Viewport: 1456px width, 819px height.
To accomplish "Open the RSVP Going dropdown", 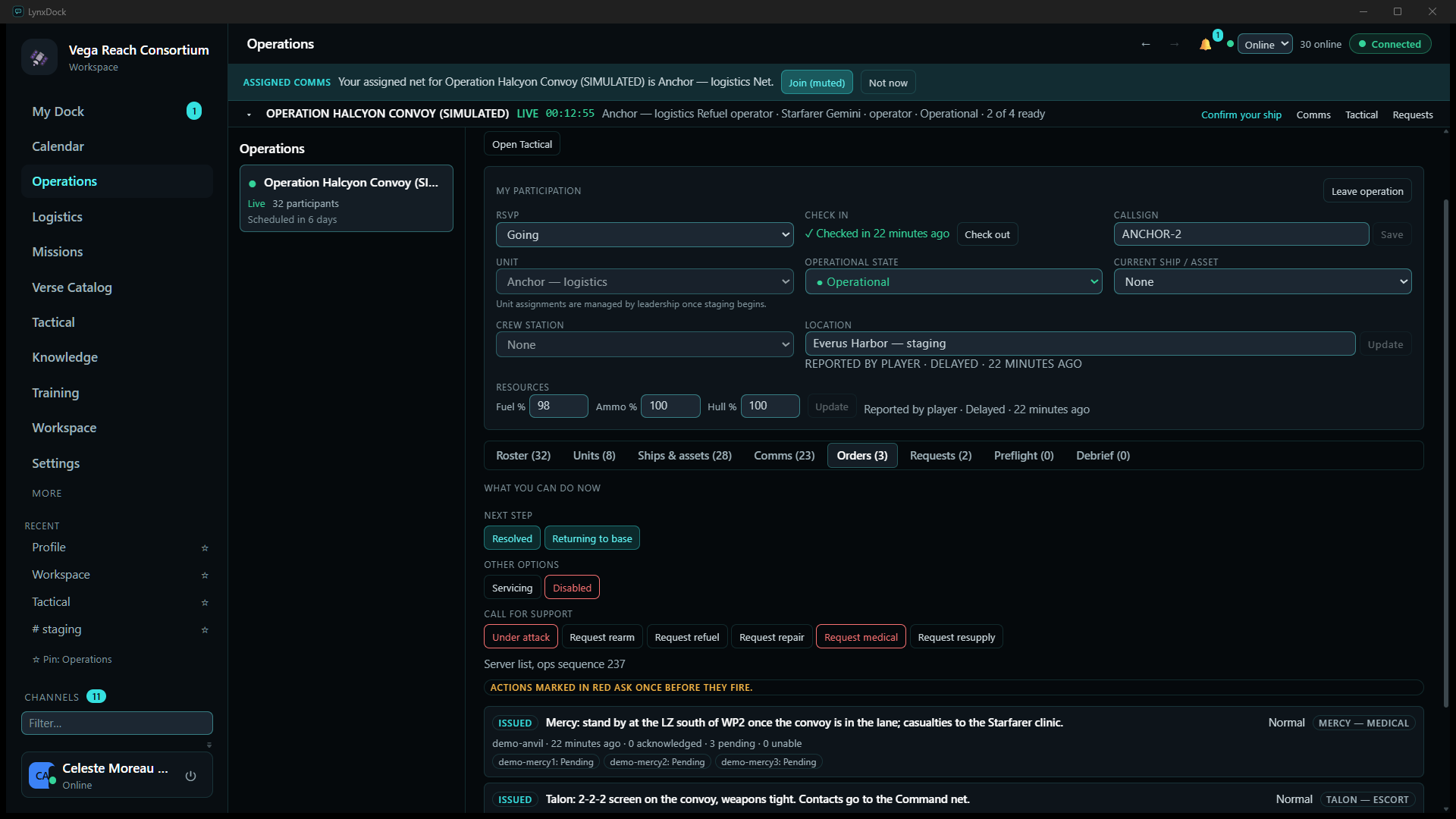I will pyautogui.click(x=645, y=234).
